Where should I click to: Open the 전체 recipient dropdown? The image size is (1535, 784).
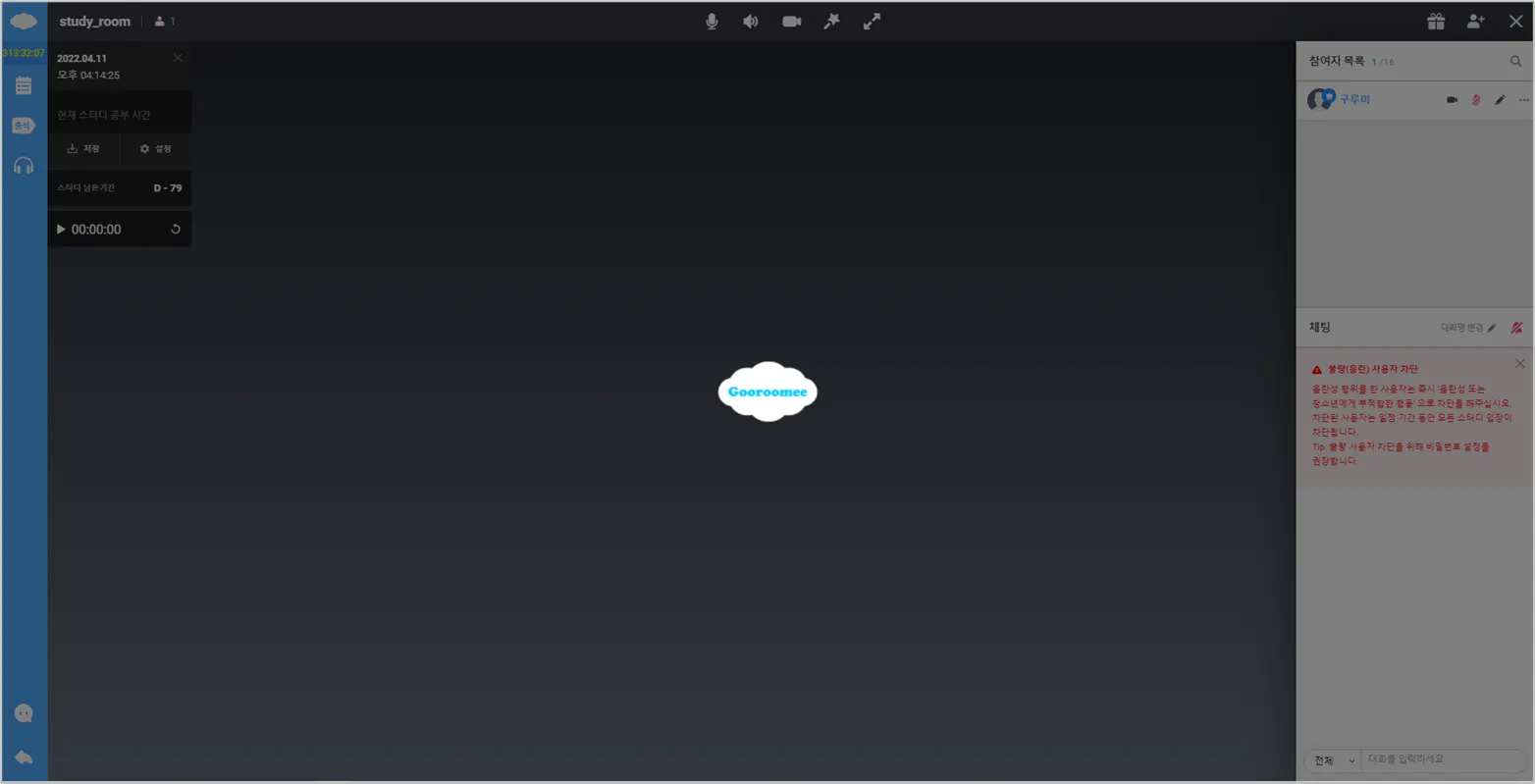point(1333,760)
